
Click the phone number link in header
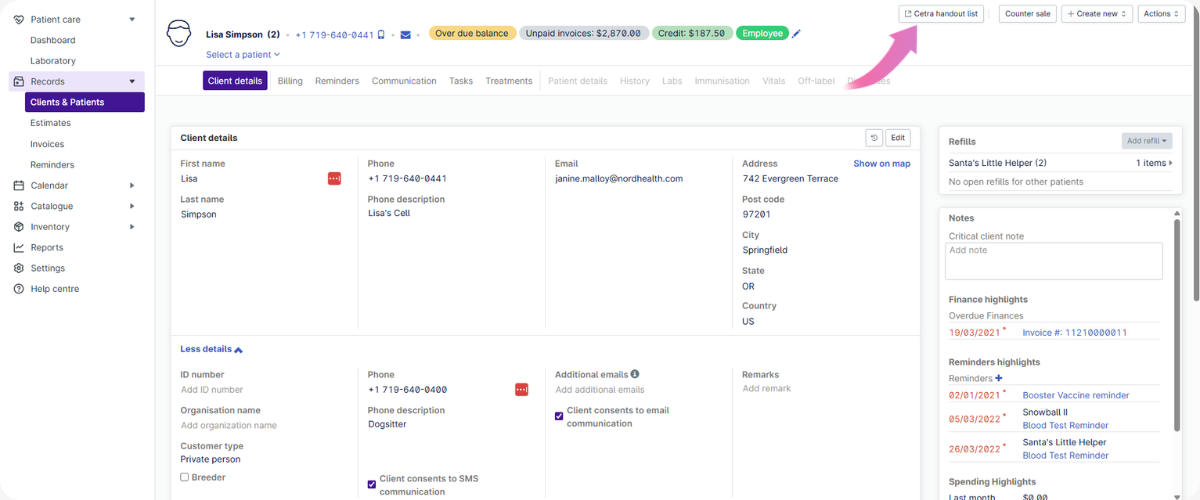[334, 35]
